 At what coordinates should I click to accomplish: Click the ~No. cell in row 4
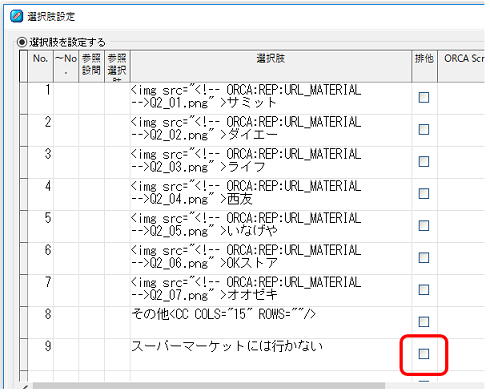66,194
